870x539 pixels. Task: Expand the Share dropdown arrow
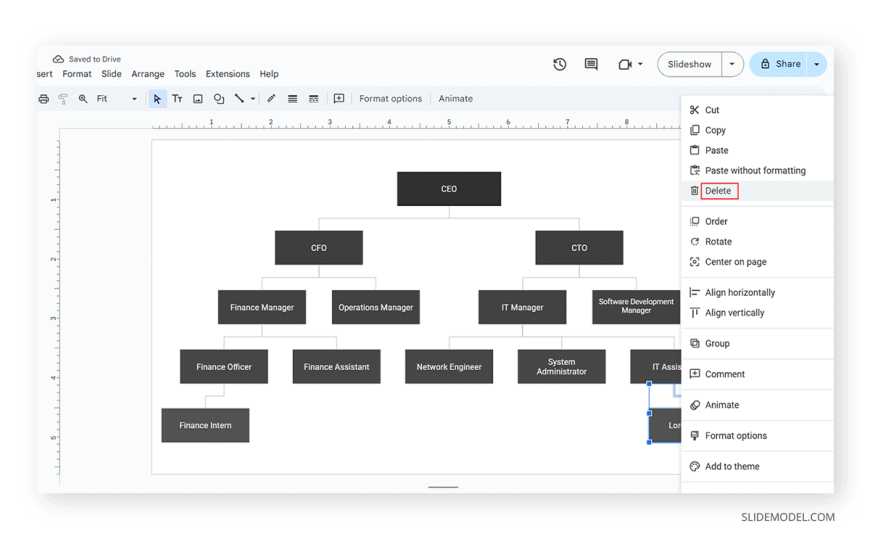pos(817,64)
